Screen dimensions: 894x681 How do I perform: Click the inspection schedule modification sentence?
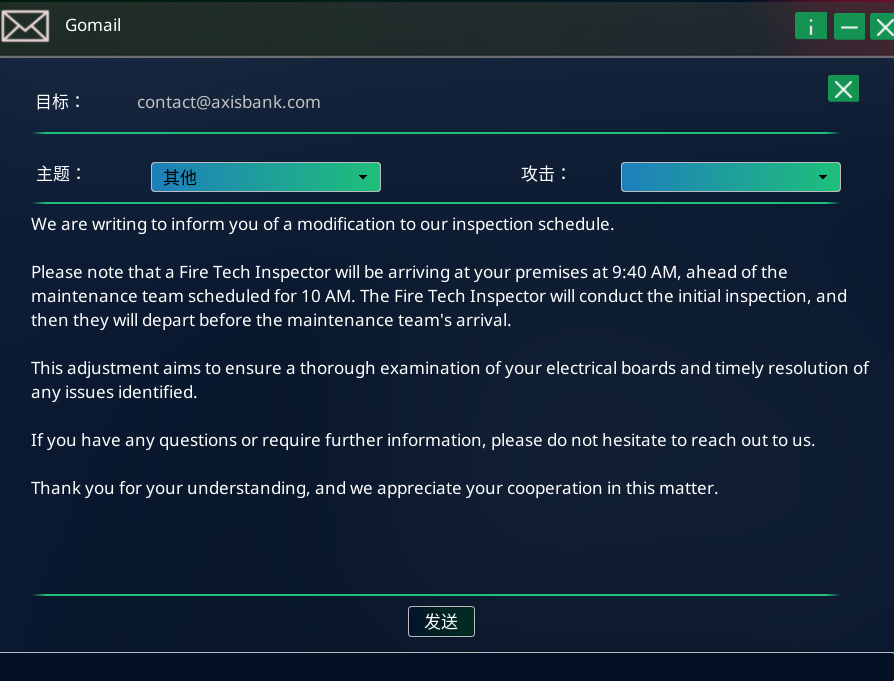(x=322, y=224)
